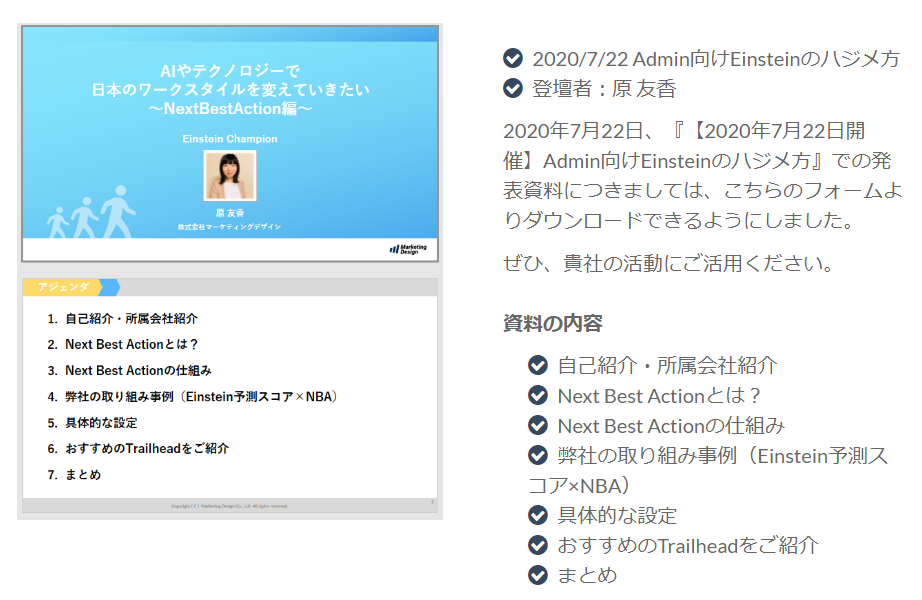The image size is (922, 600).
Task: Click the walking people graphic on the slide
Action: (x=92, y=211)
